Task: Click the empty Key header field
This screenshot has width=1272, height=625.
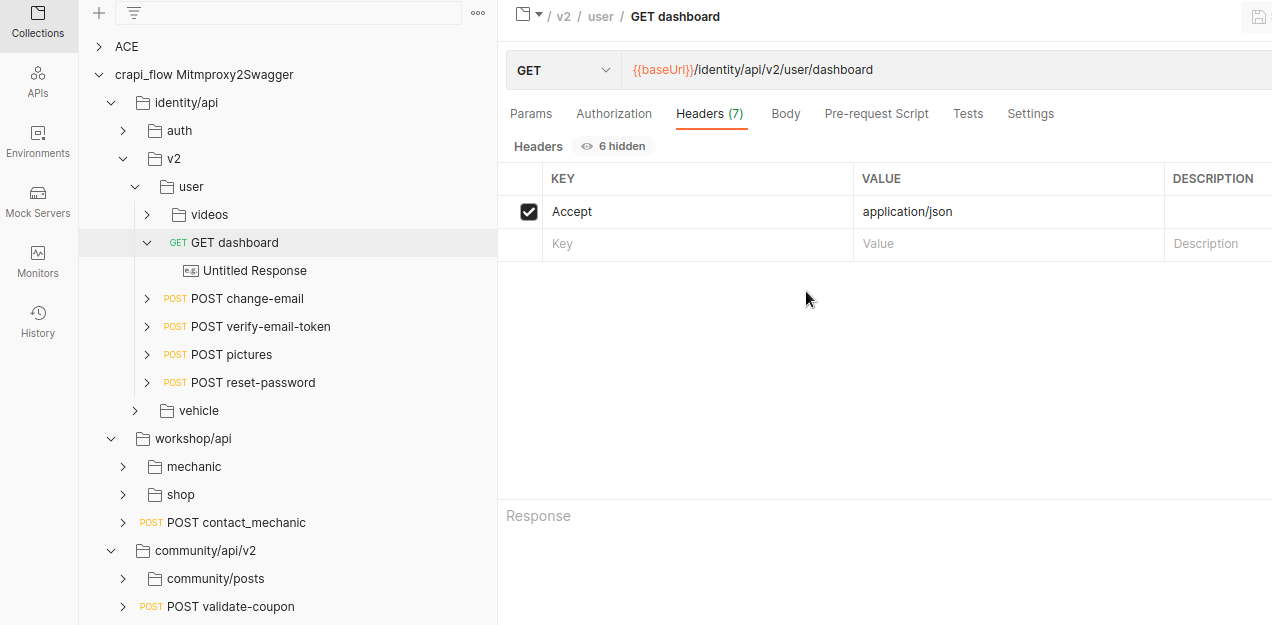Action: click(696, 244)
